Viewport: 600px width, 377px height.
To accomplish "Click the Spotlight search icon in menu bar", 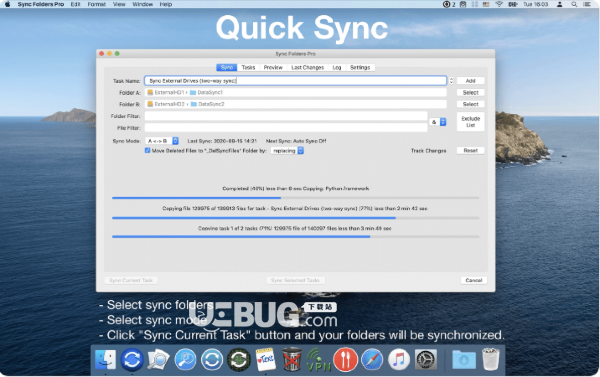I will pos(574,4).
